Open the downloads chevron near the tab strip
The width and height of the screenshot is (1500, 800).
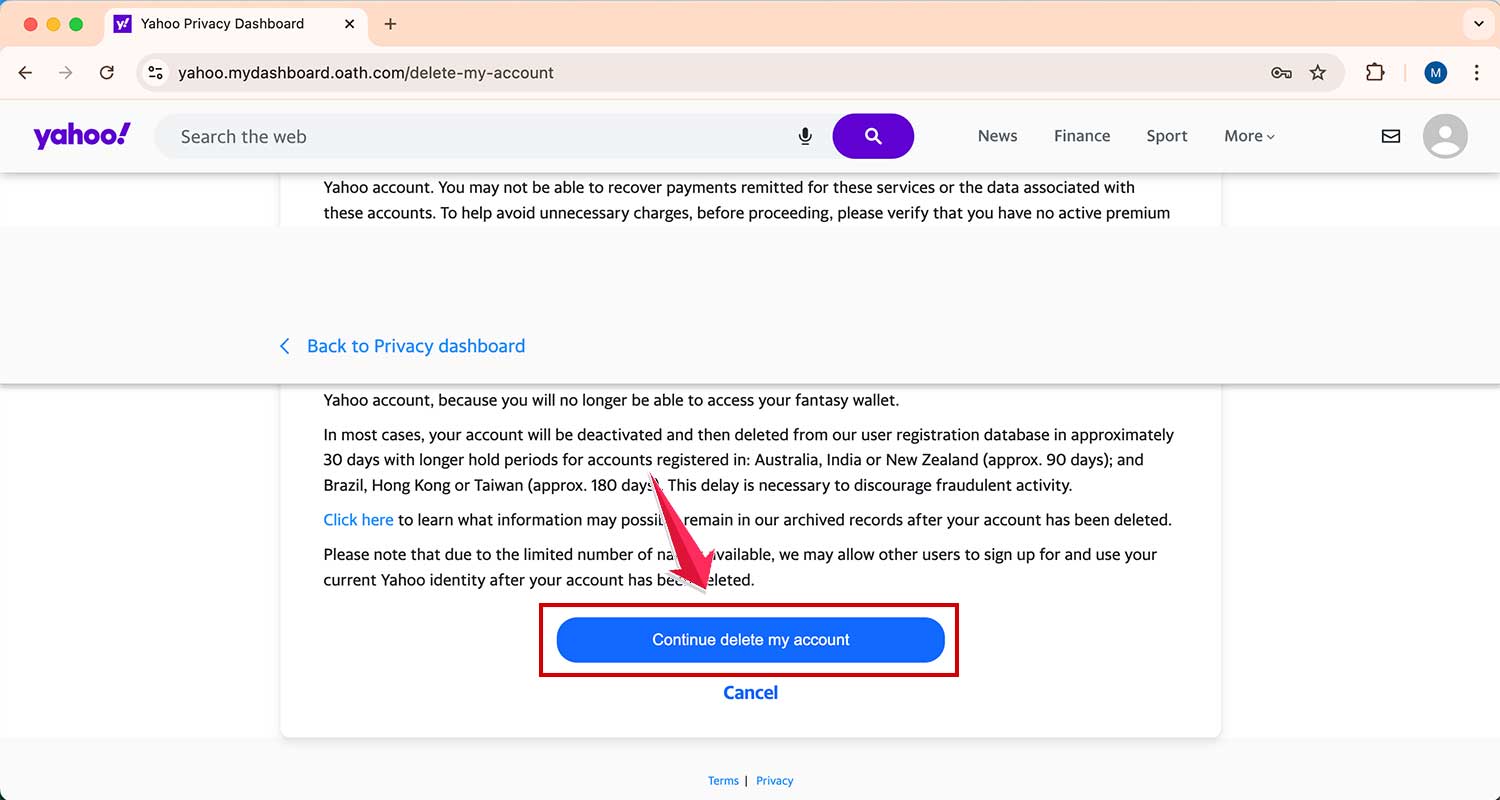pyautogui.click(x=1478, y=23)
